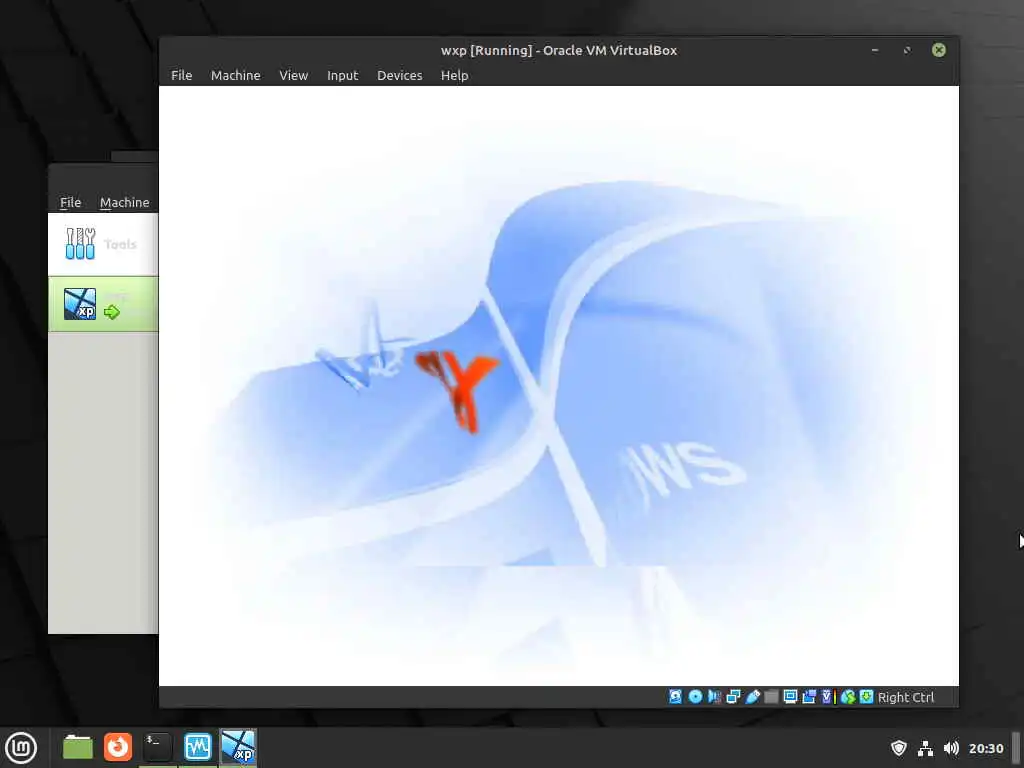Click the USB devices status icon

click(x=752, y=697)
